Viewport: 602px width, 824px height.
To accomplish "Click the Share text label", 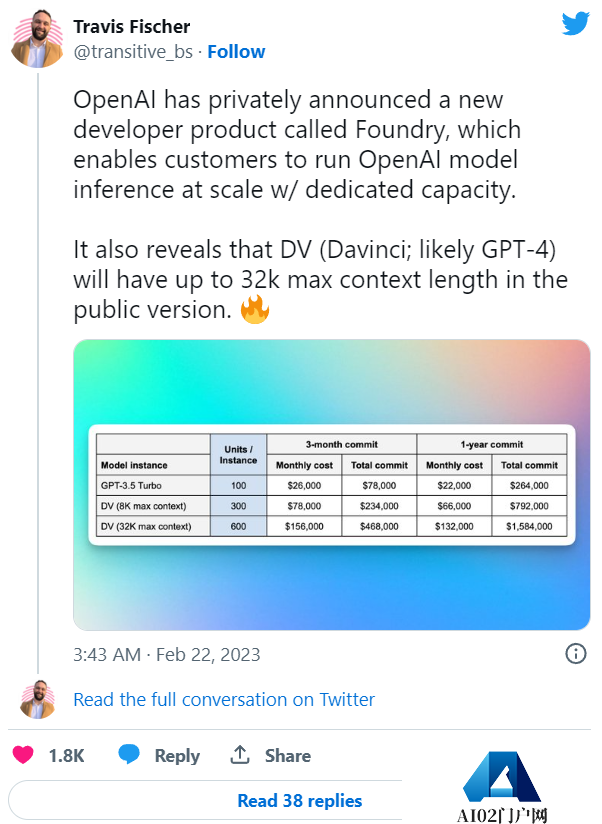I will tap(288, 756).
